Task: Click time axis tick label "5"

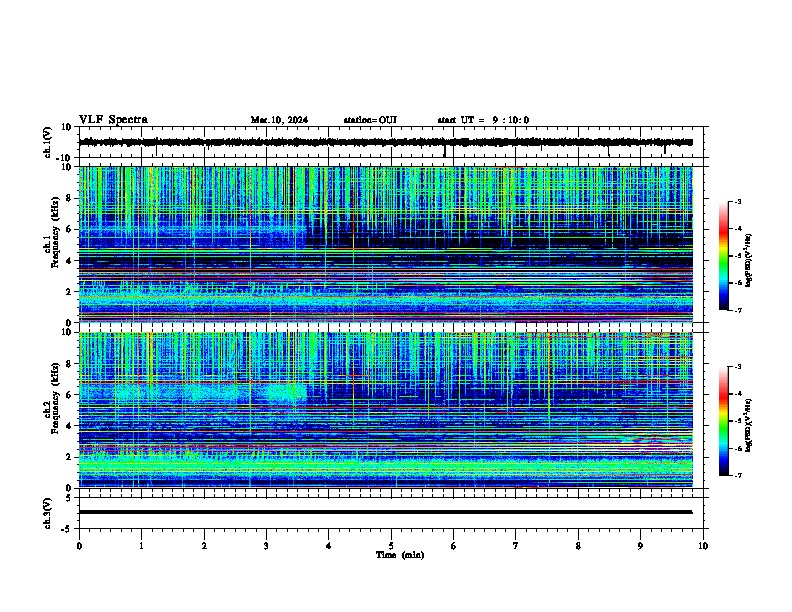Action: pos(391,546)
